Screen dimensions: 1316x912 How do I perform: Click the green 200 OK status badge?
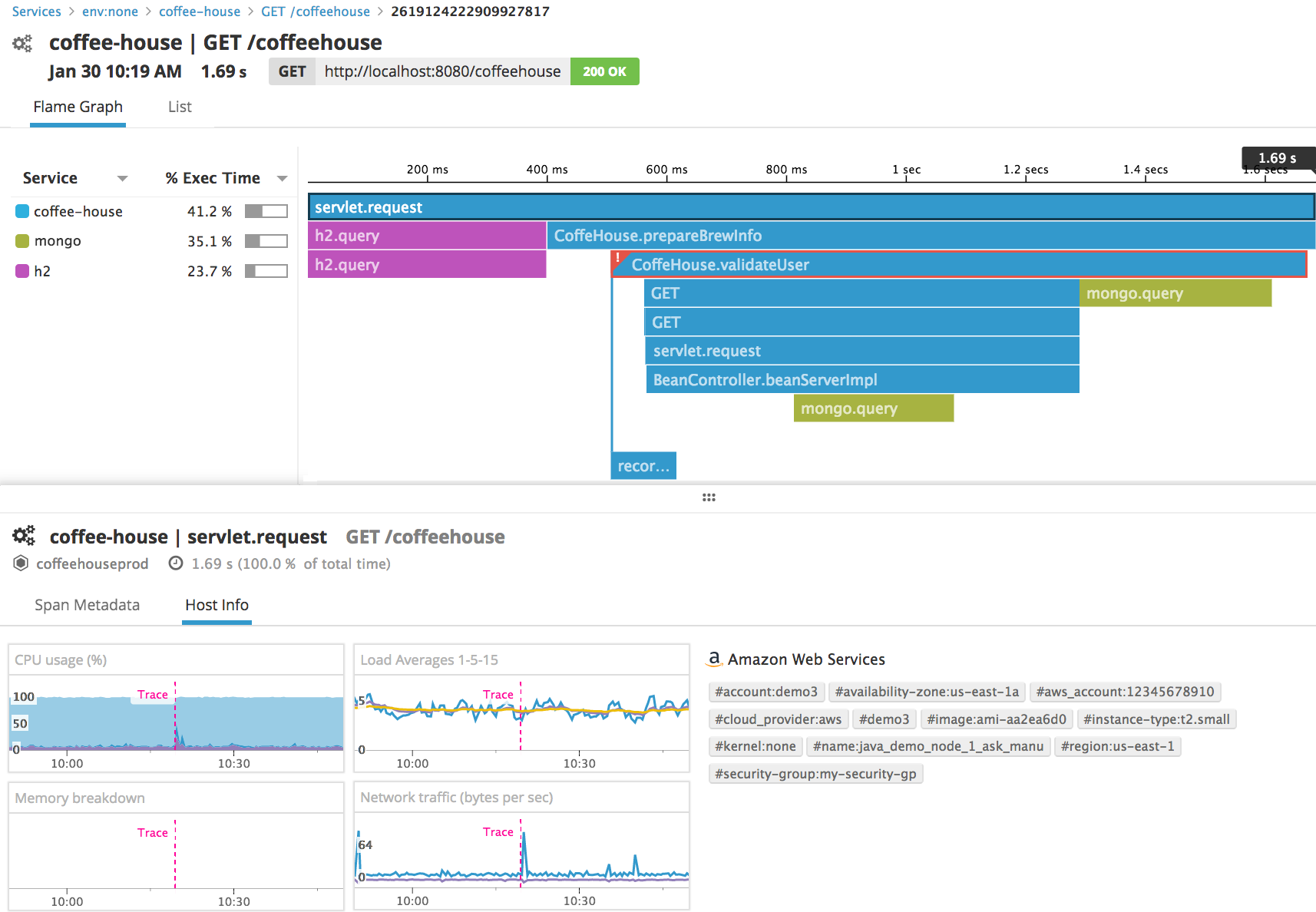click(604, 71)
